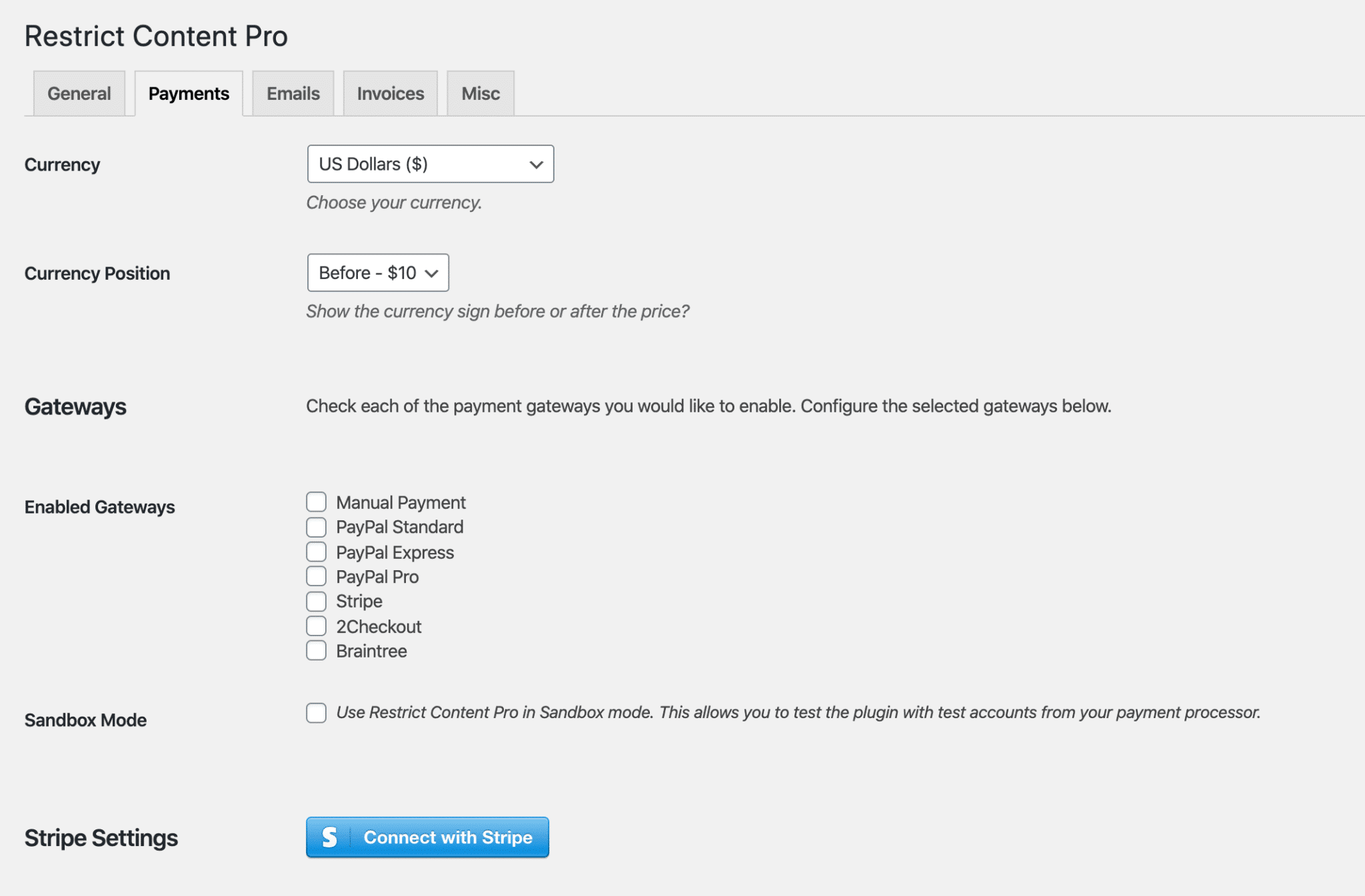Open the Currency Position dropdown
1365x896 pixels.
377,272
